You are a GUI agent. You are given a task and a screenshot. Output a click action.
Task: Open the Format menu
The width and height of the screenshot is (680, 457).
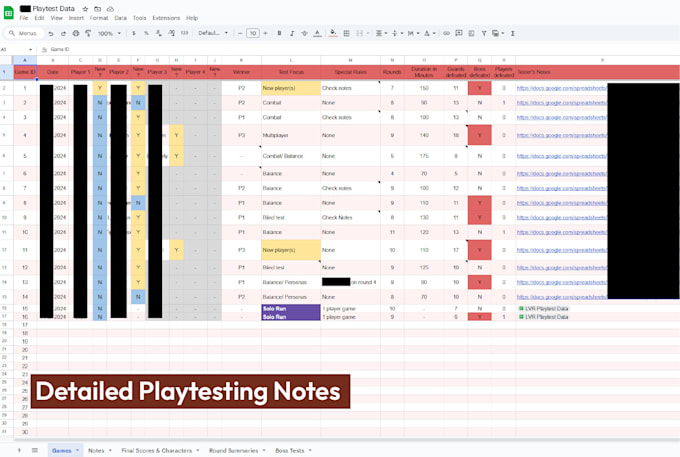click(x=99, y=18)
